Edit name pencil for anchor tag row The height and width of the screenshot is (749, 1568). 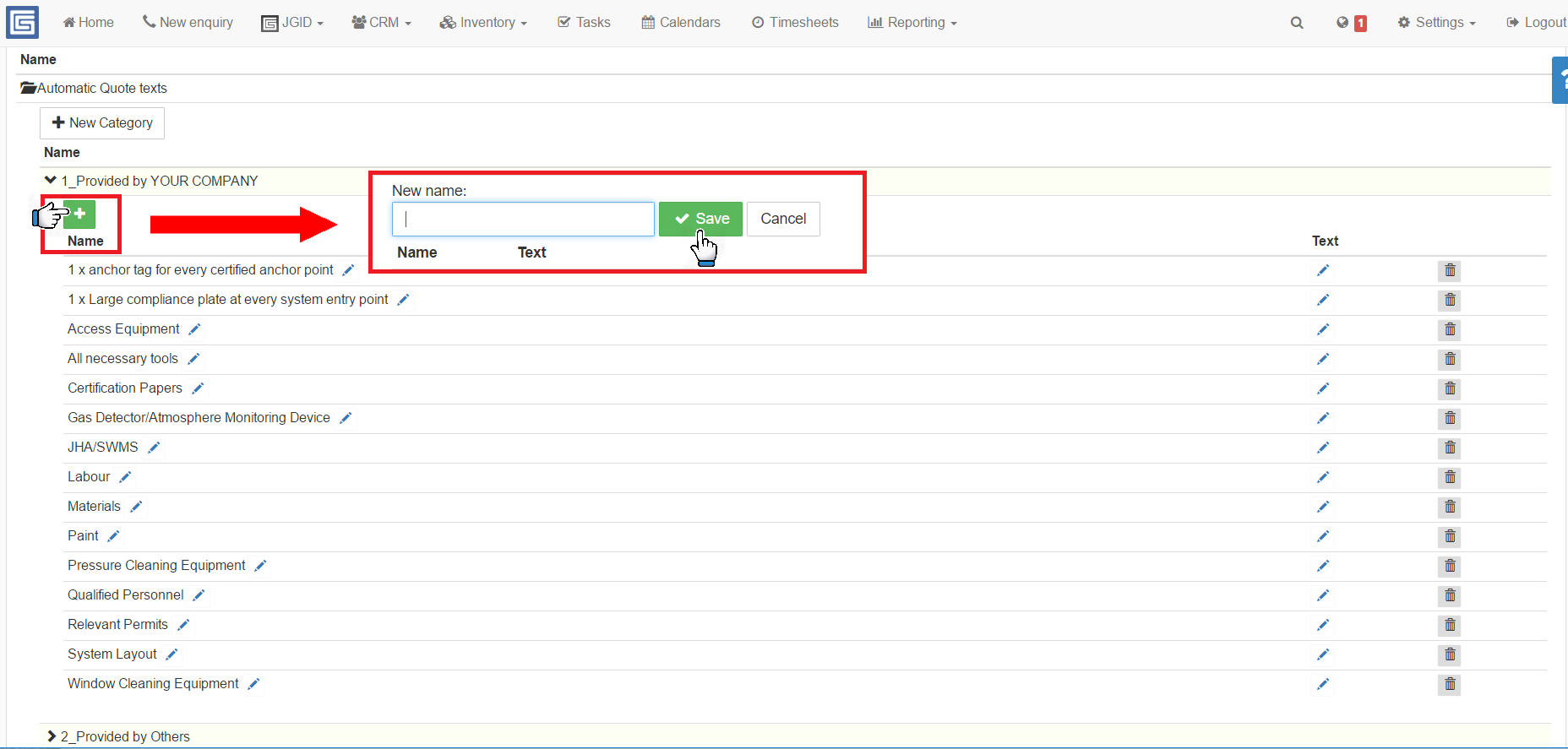click(348, 270)
